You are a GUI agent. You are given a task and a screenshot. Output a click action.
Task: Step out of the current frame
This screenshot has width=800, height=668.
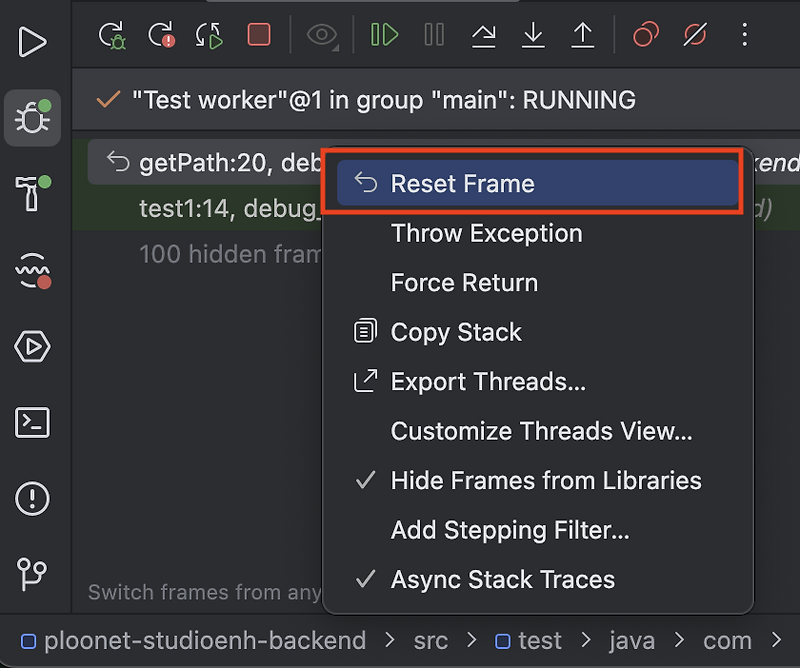[583, 33]
